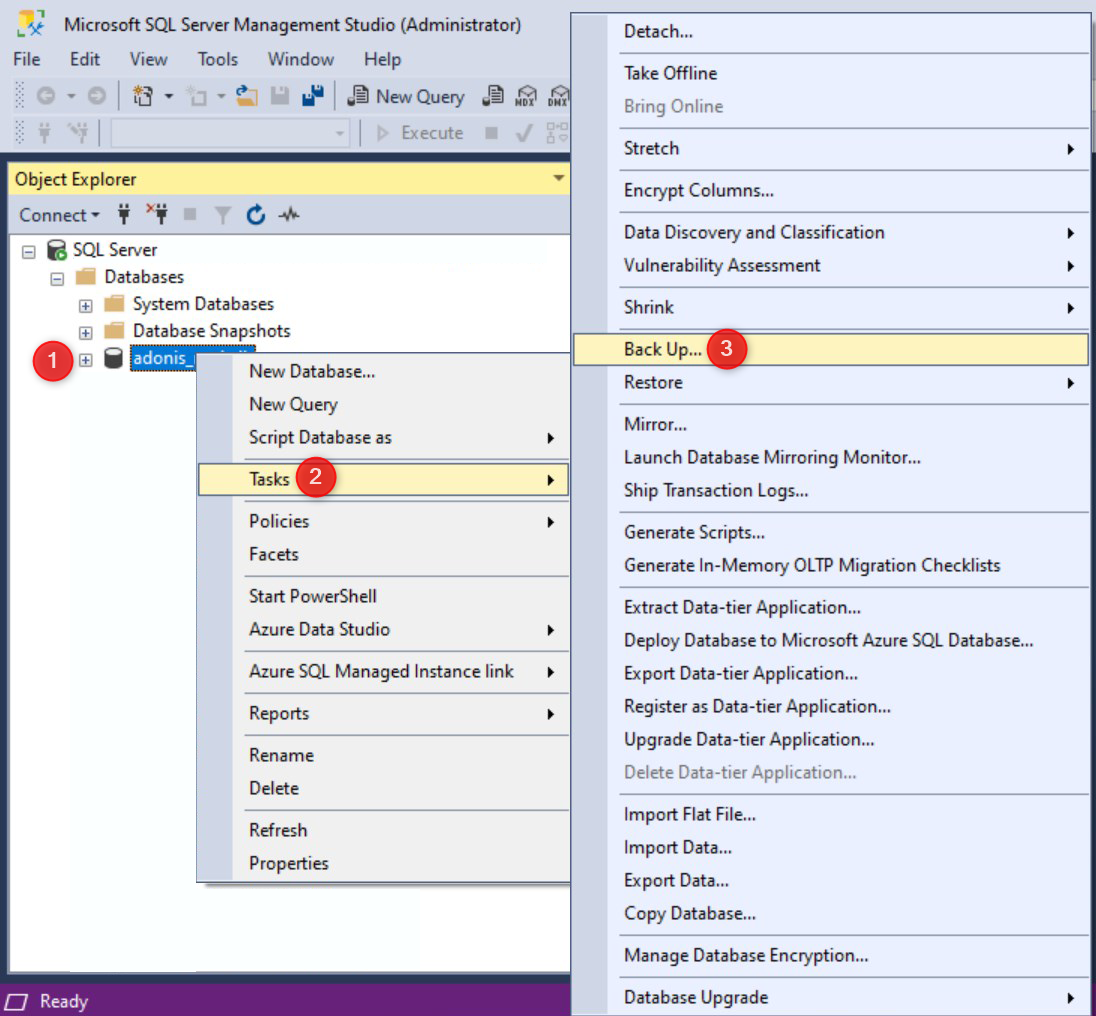Refresh the Object Explorer
The height and width of the screenshot is (1016, 1096).
tap(255, 214)
